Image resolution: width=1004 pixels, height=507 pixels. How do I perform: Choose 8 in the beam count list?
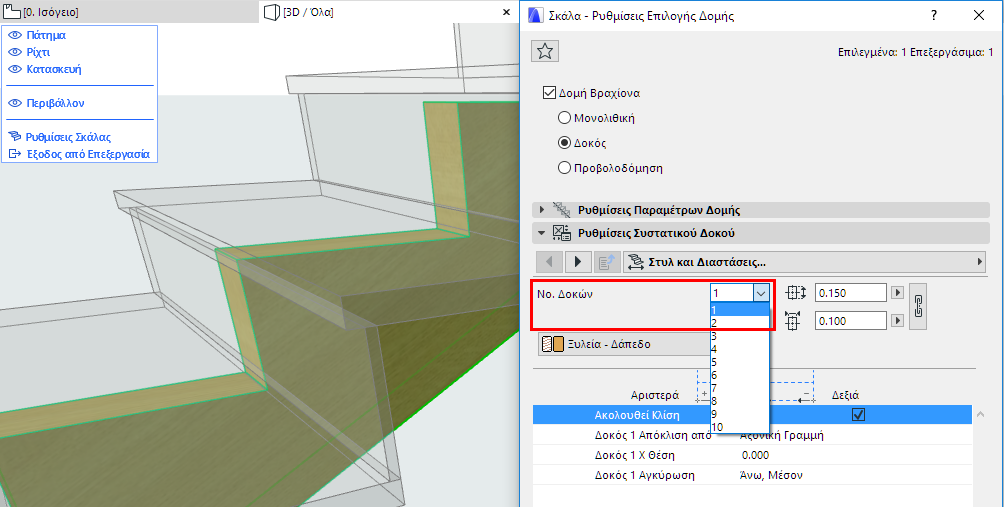pyautogui.click(x=740, y=401)
